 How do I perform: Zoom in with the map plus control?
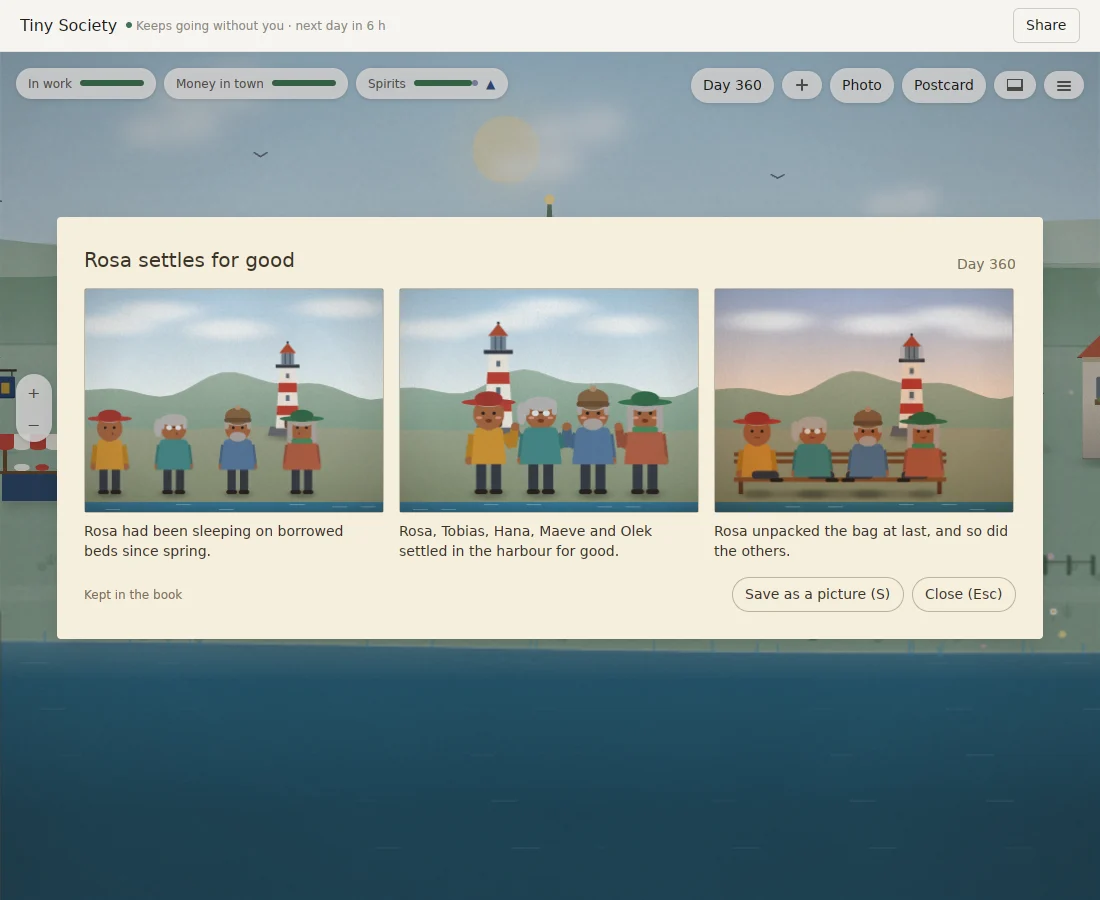34,394
